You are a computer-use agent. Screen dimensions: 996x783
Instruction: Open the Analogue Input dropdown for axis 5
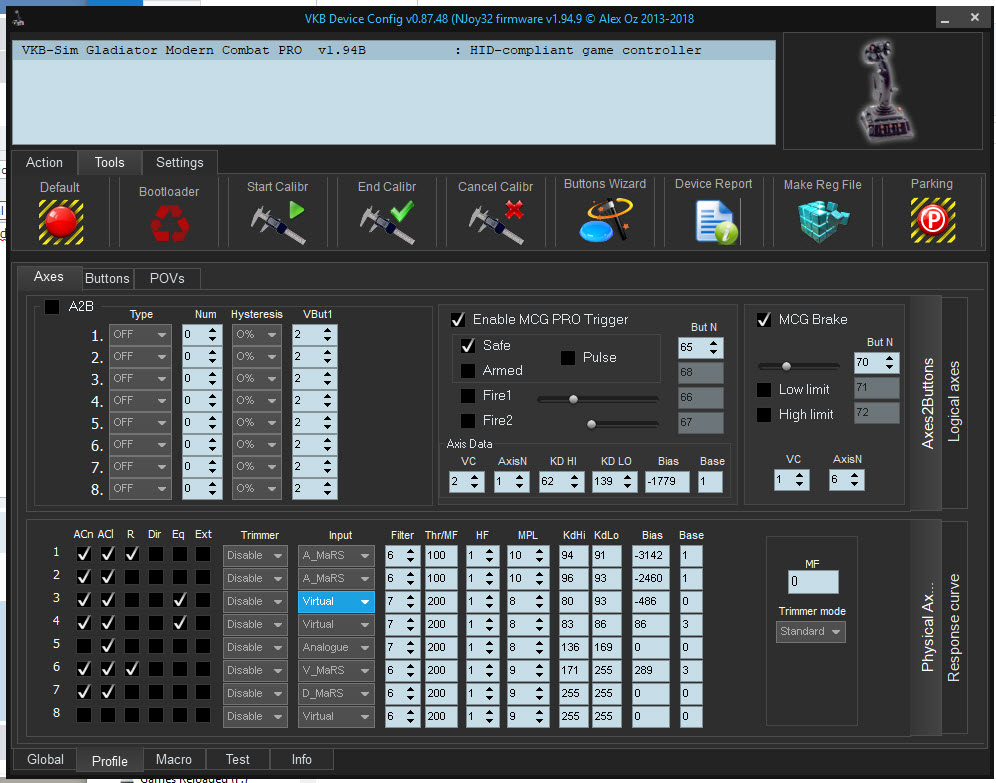(336, 647)
